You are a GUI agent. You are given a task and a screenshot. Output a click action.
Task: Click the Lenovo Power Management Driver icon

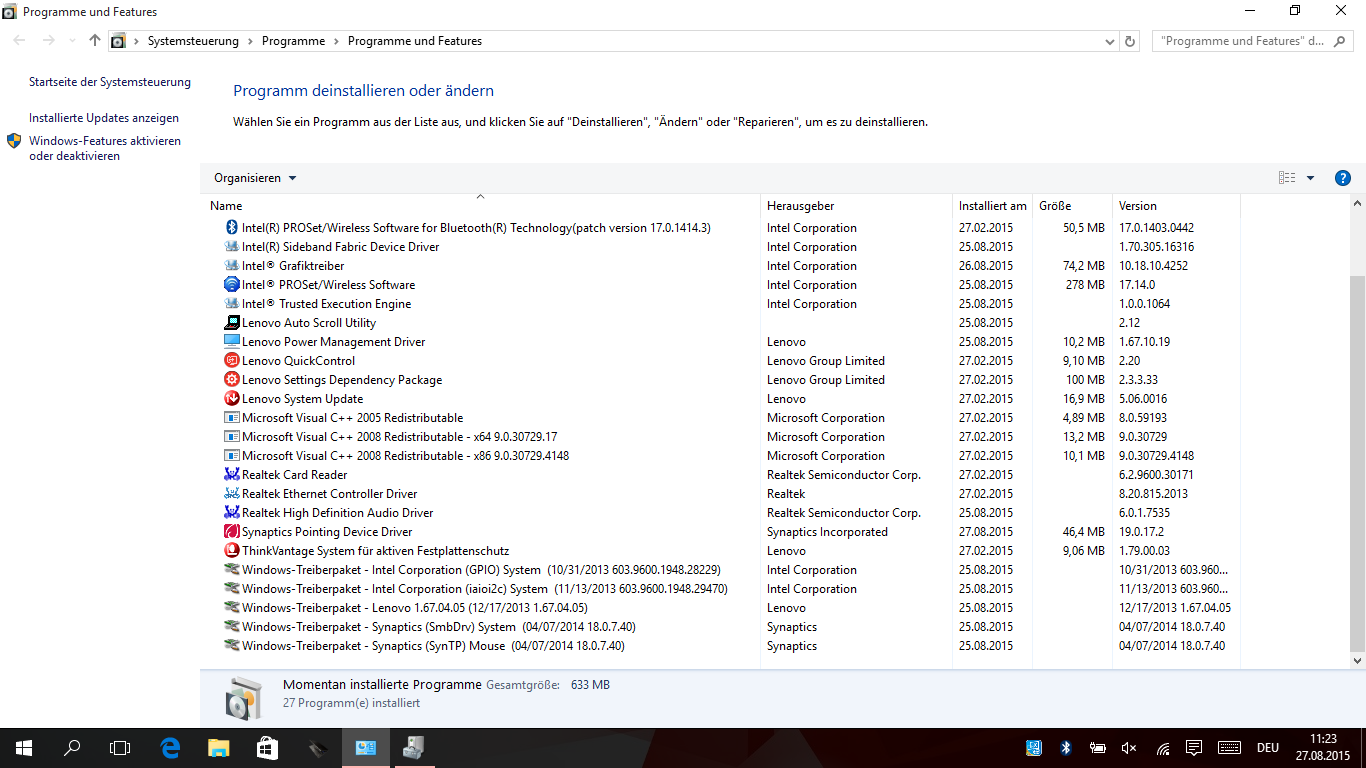click(232, 342)
